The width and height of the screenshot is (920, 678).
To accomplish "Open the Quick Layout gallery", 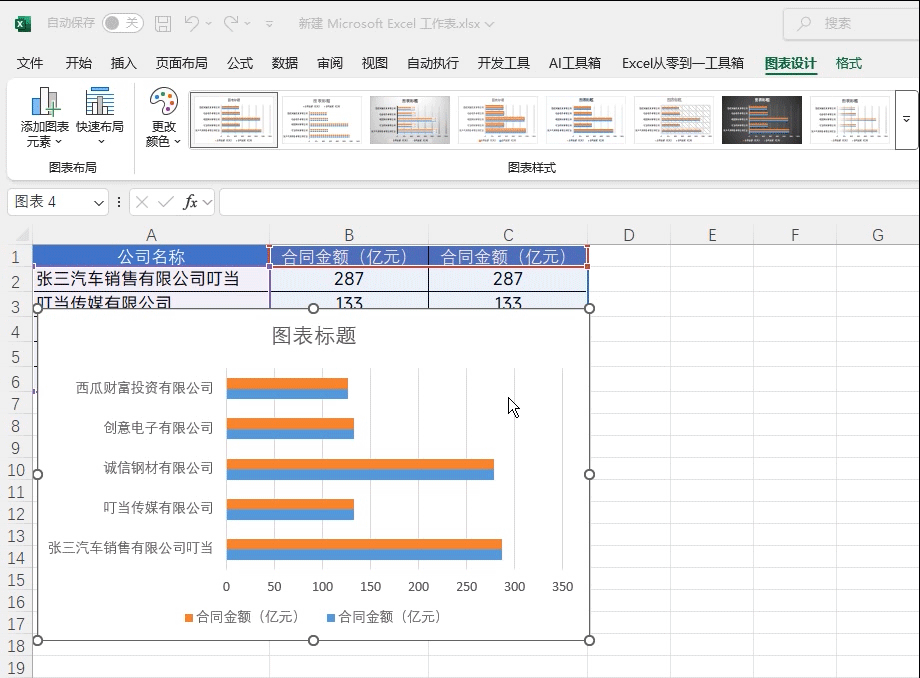I will click(100, 118).
